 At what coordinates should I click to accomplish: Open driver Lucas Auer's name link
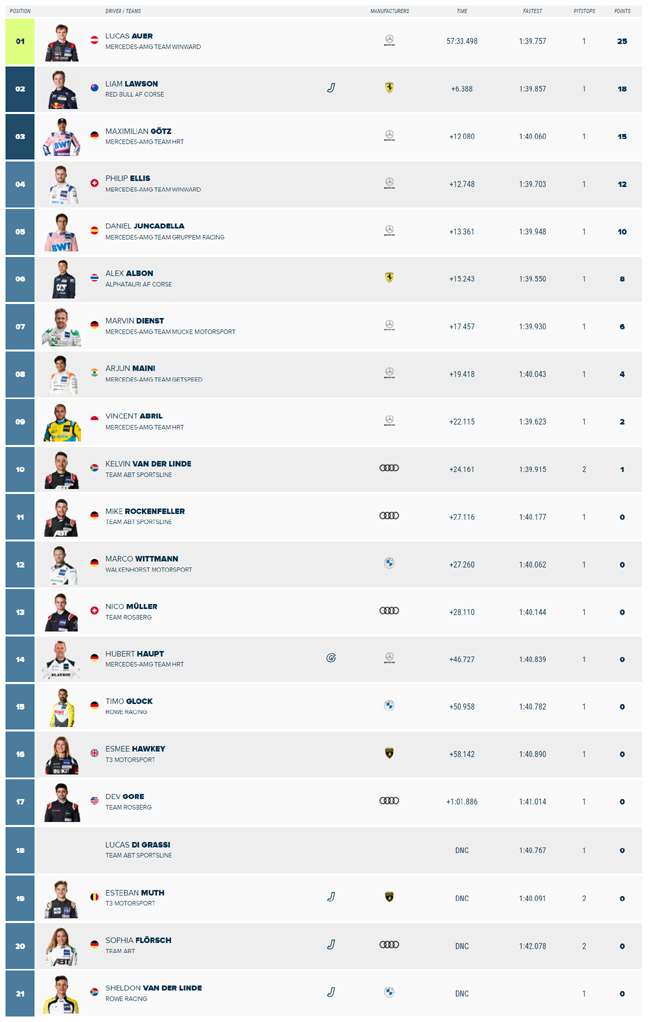129,36
